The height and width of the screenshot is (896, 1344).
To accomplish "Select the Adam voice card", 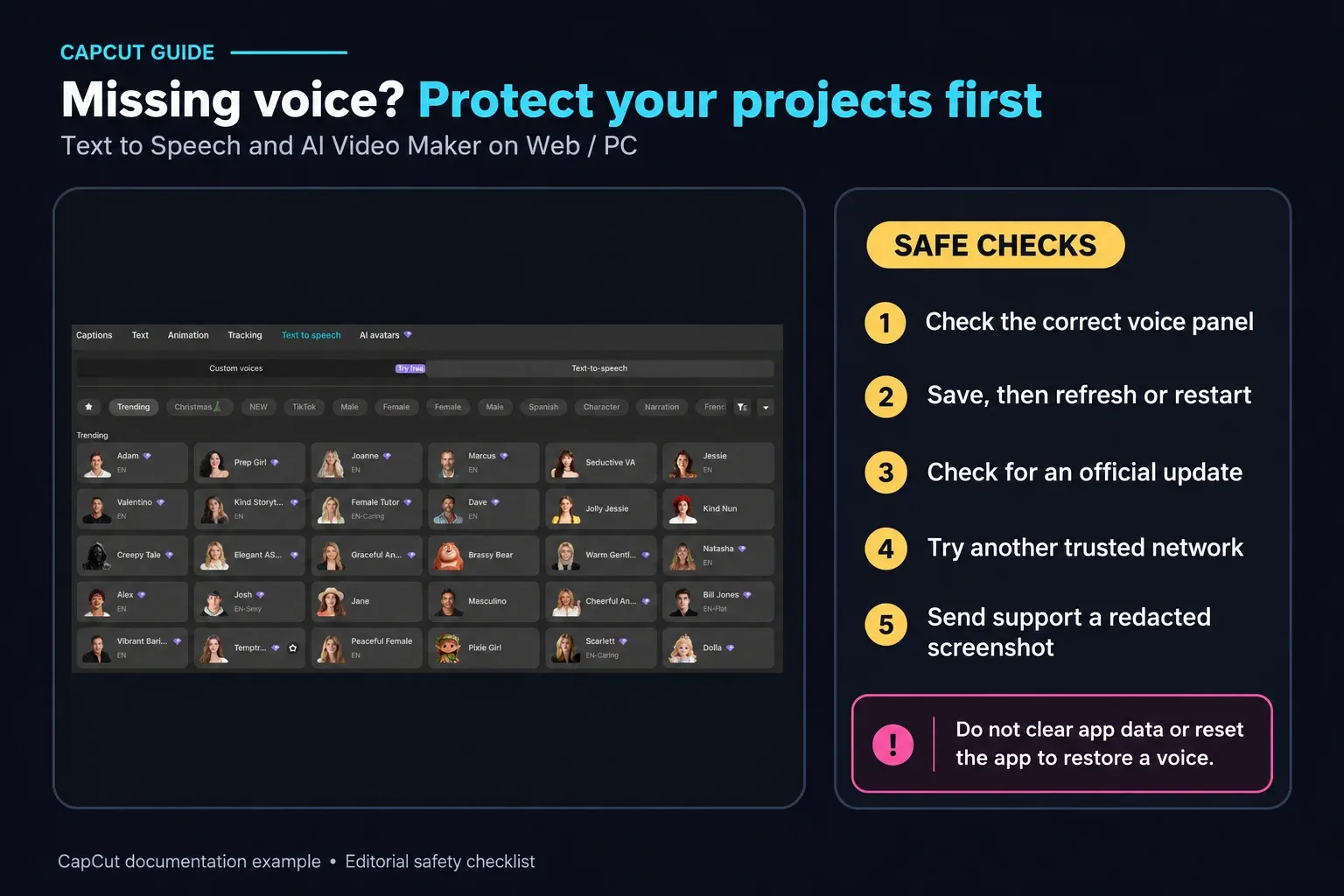I will coord(132,463).
